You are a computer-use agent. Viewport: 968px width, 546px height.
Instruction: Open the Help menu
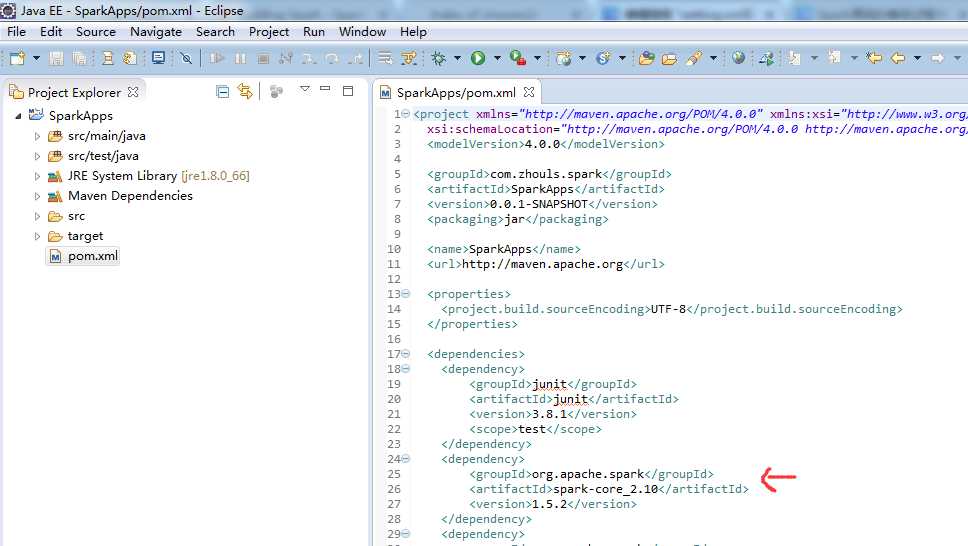coord(413,32)
